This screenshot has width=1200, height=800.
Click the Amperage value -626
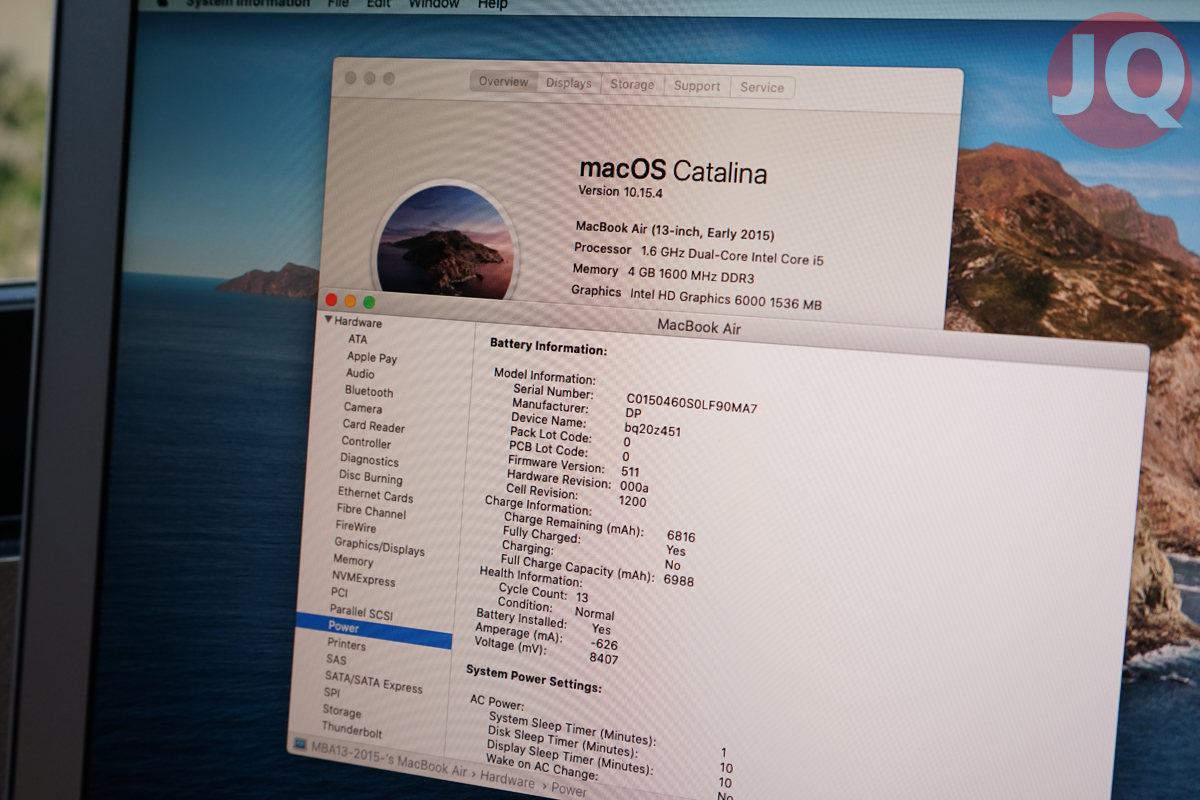coord(604,644)
